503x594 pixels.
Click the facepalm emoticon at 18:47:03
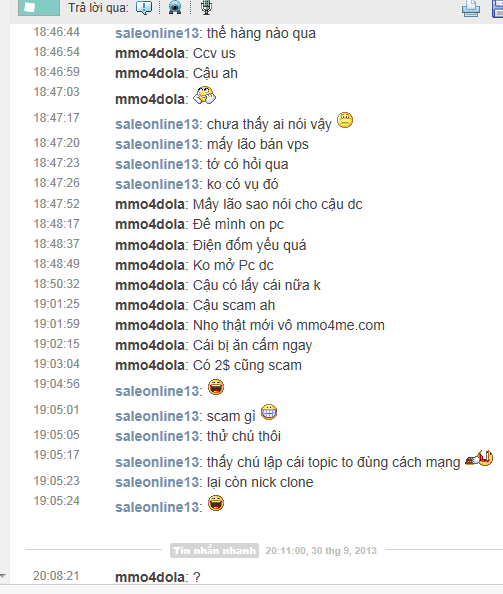pyautogui.click(x=205, y=95)
